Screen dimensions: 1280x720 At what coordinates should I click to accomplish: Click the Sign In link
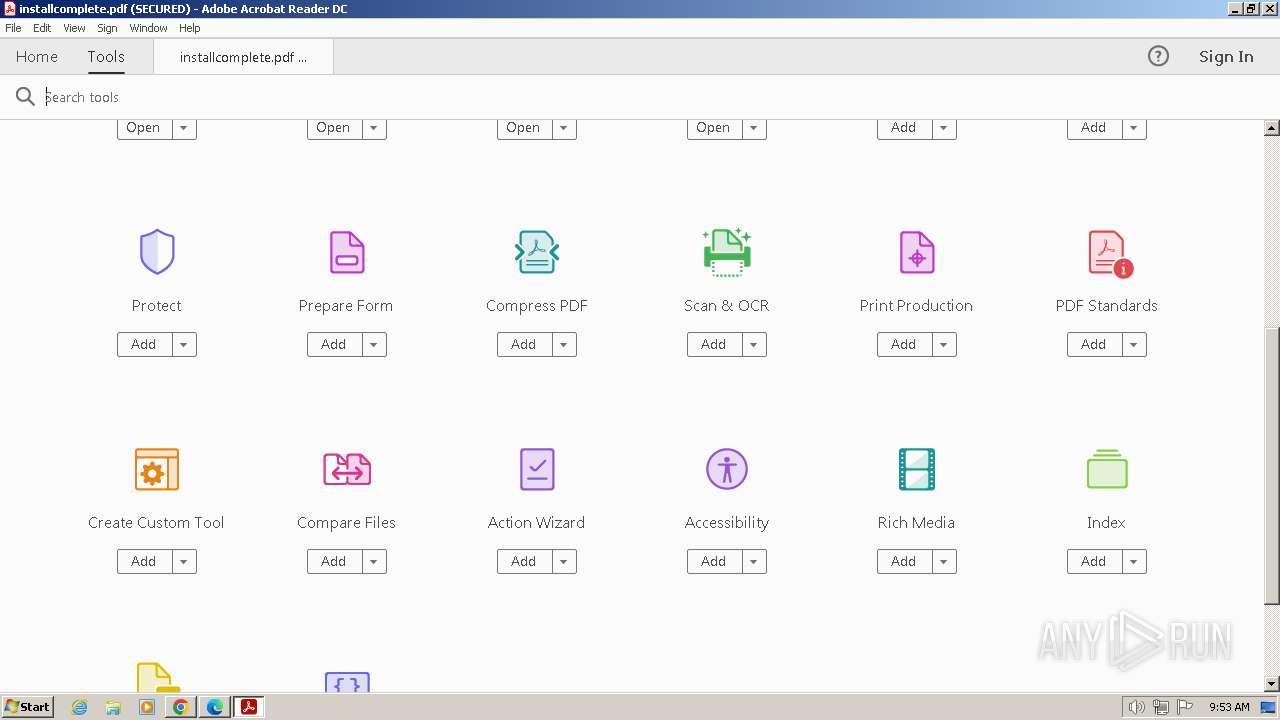point(1226,56)
